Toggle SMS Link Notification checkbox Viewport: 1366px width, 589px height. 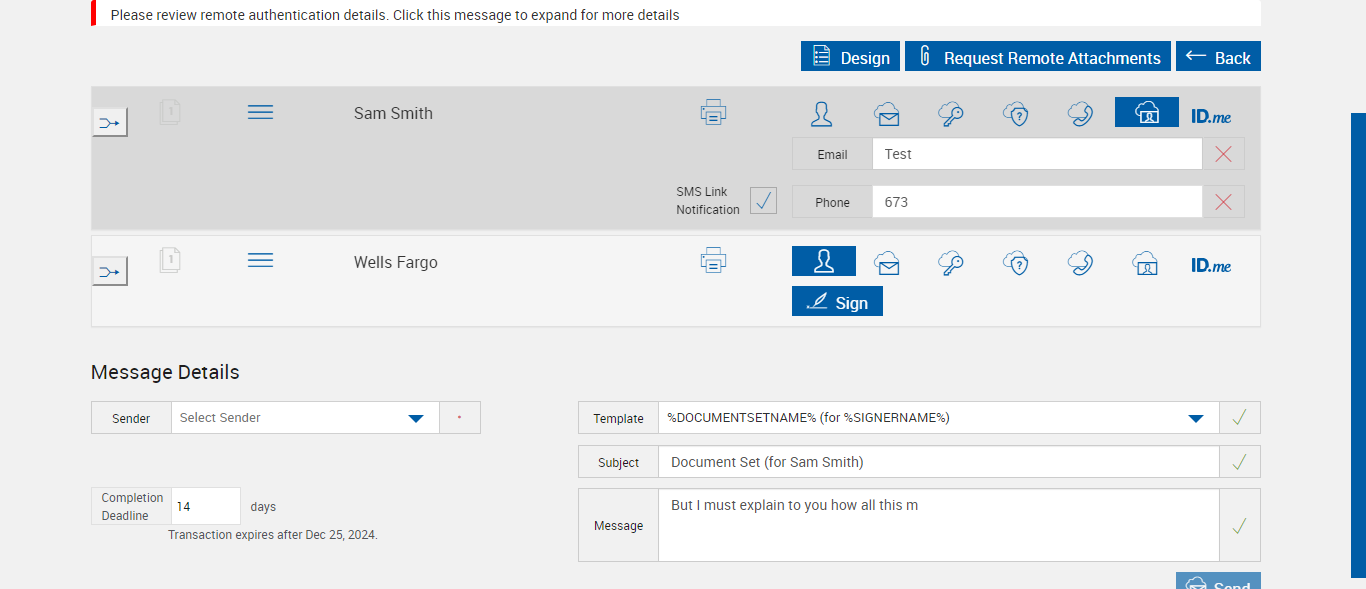point(763,200)
